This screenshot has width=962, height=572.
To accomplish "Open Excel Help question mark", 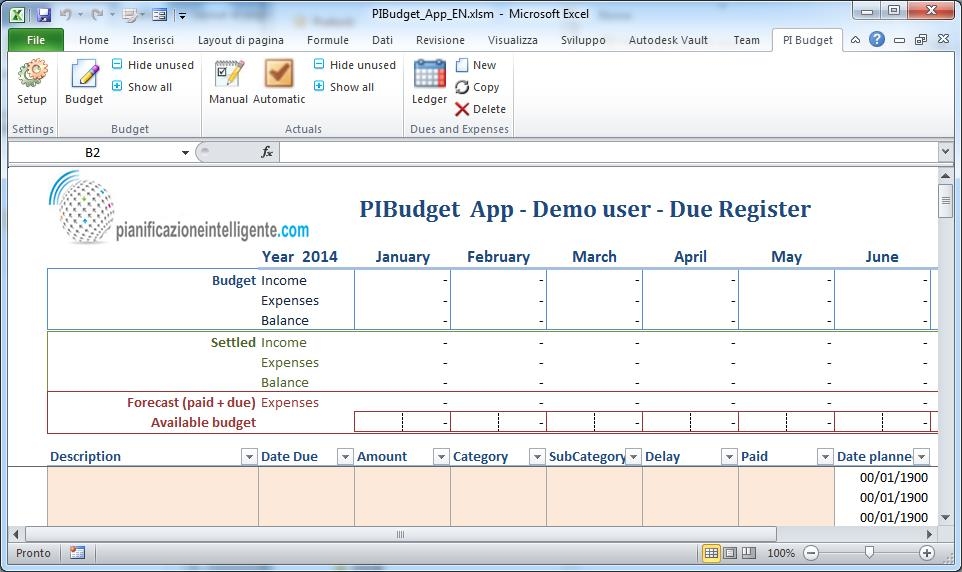I will [877, 39].
